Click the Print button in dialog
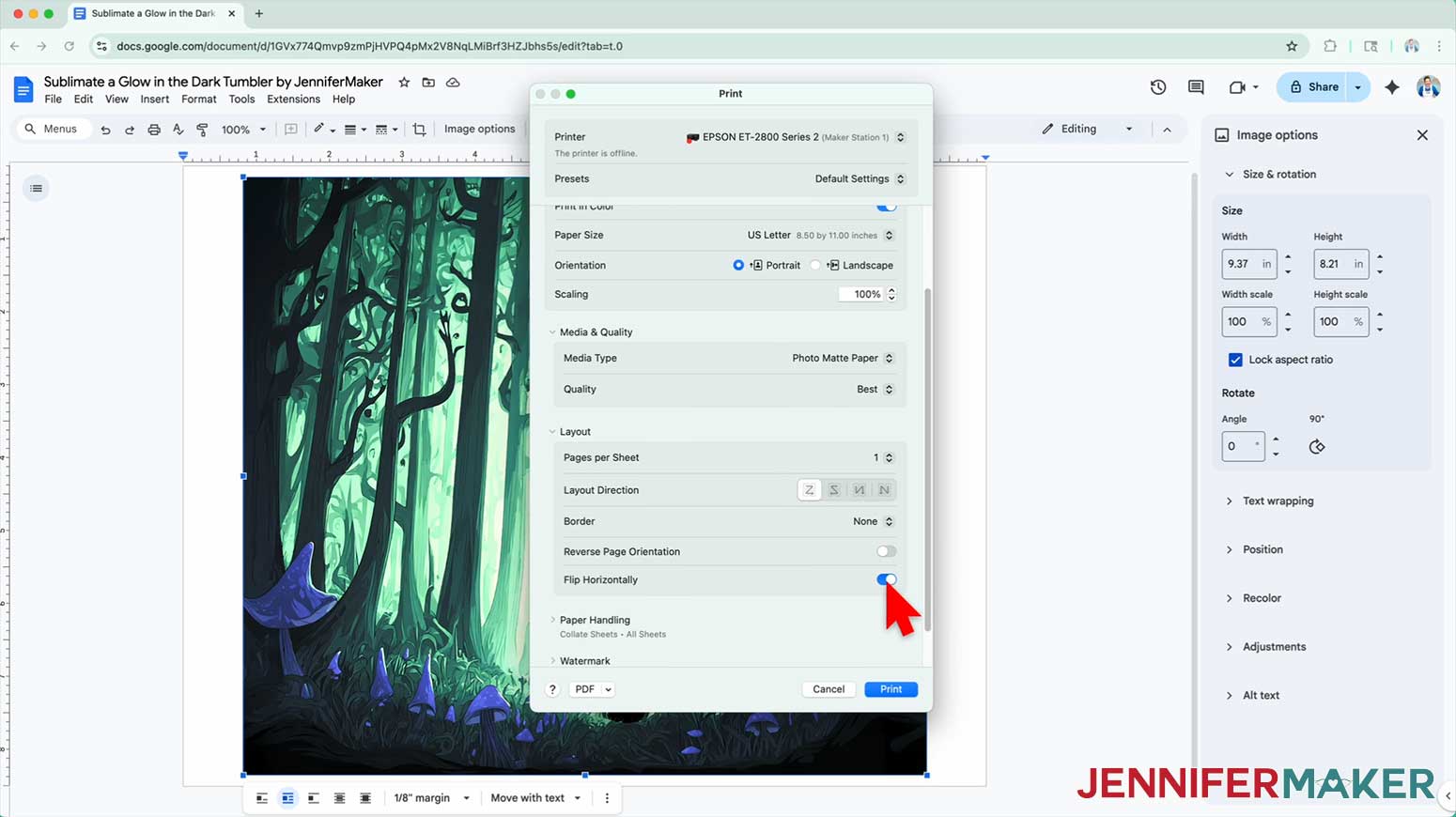 click(891, 689)
